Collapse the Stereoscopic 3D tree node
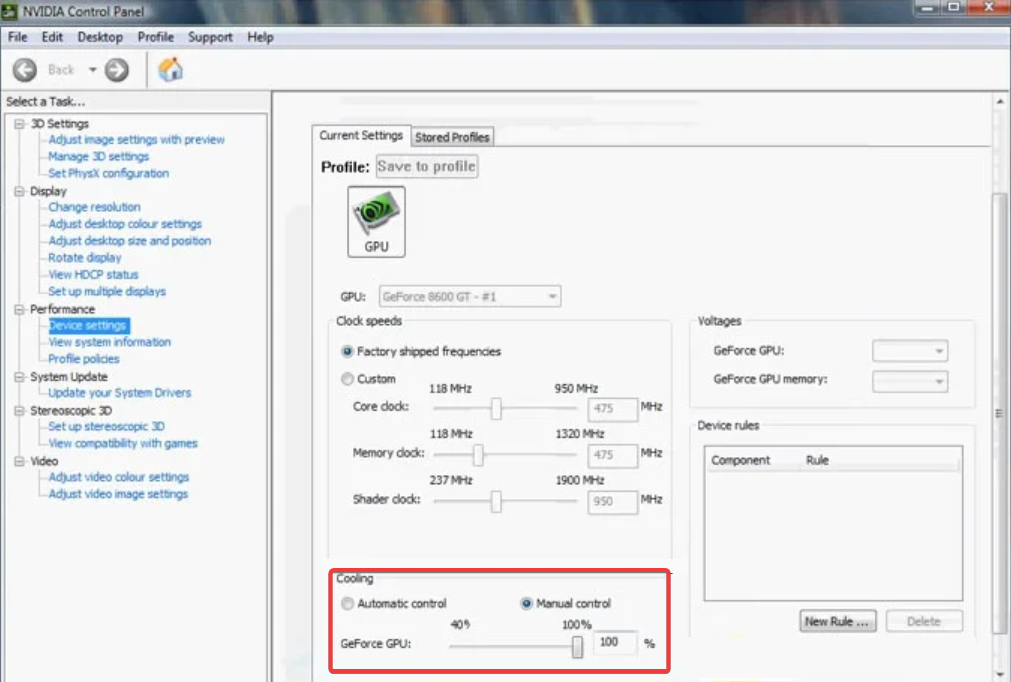The image size is (1011, 682). tap(19, 410)
